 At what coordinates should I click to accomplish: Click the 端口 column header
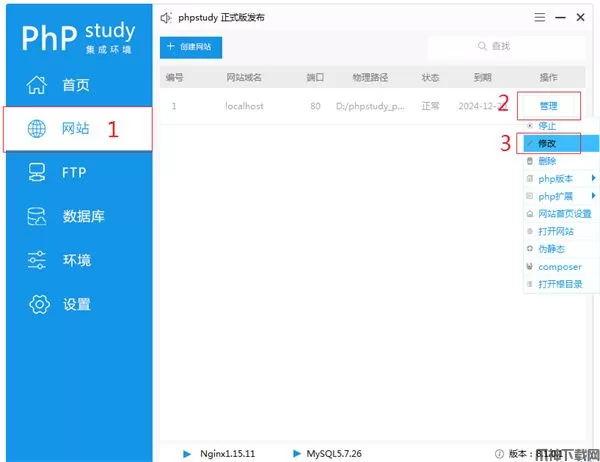click(x=315, y=78)
